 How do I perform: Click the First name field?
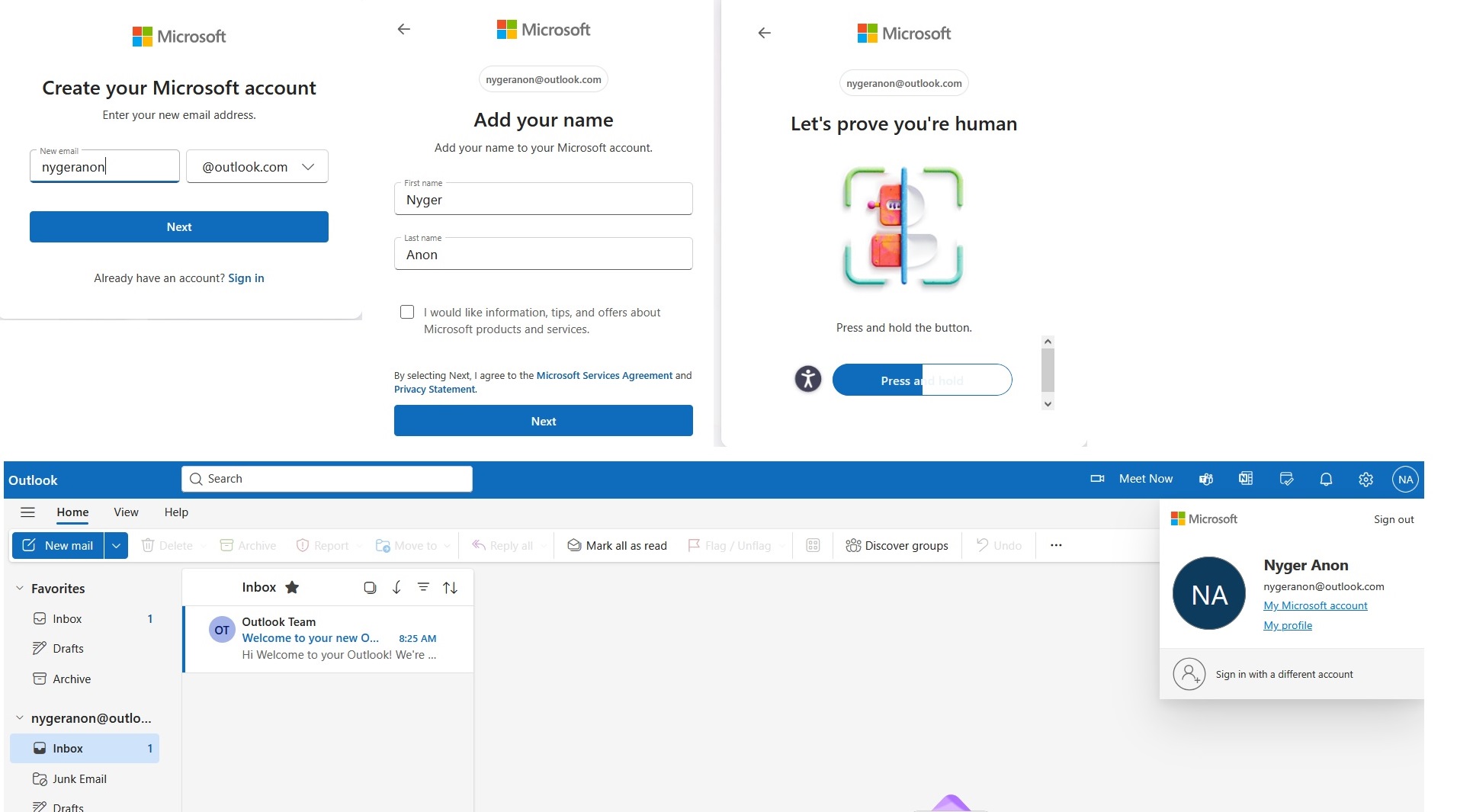543,198
